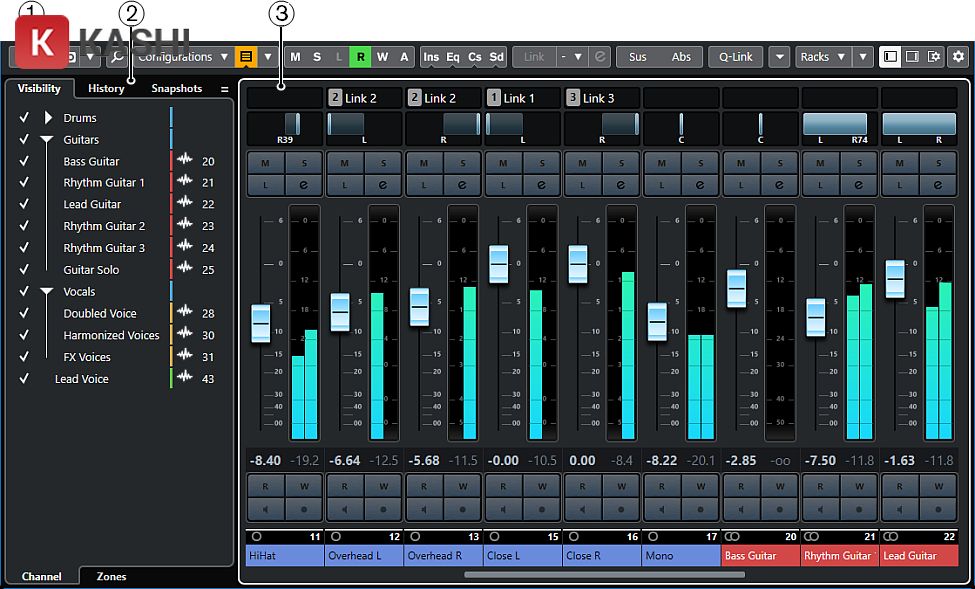
Task: Open the Ins rack in the toolbar
Action: pyautogui.click(x=431, y=57)
